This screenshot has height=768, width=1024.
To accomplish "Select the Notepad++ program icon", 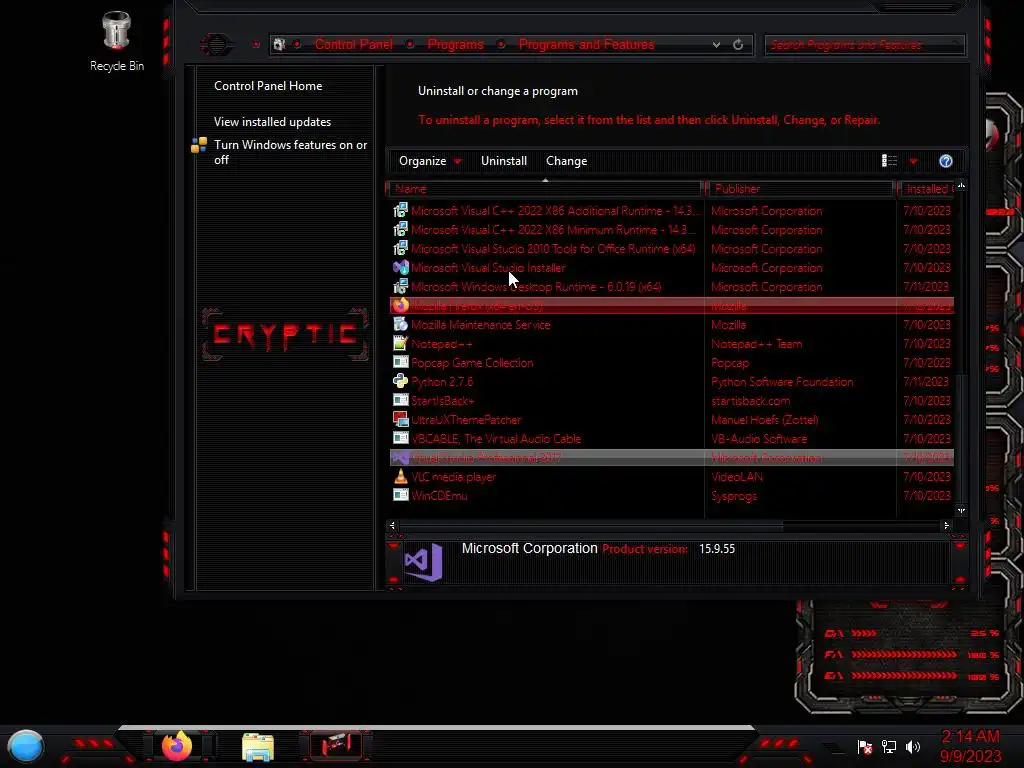I will (x=400, y=343).
